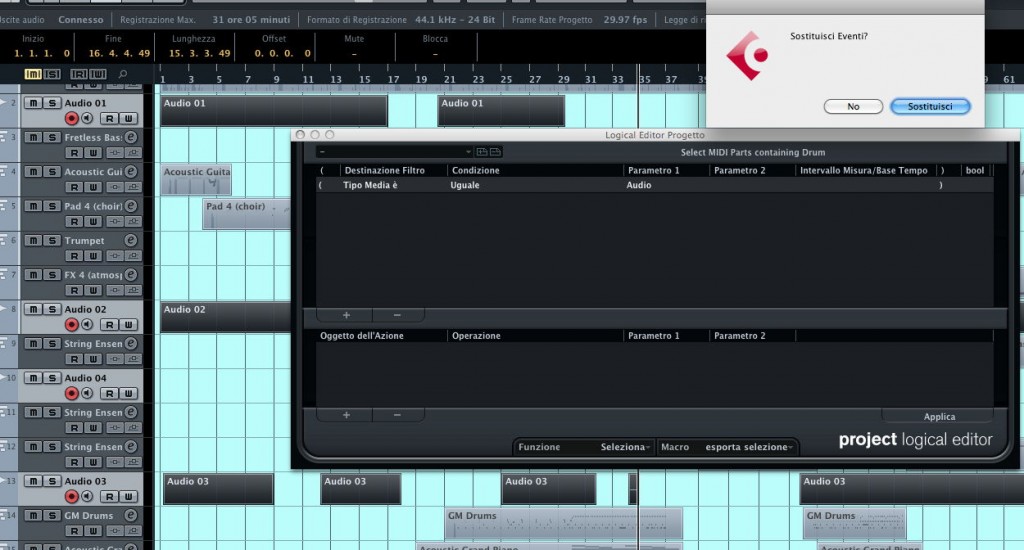
Task: Click ruler at bar 29
Action: pos(564,79)
